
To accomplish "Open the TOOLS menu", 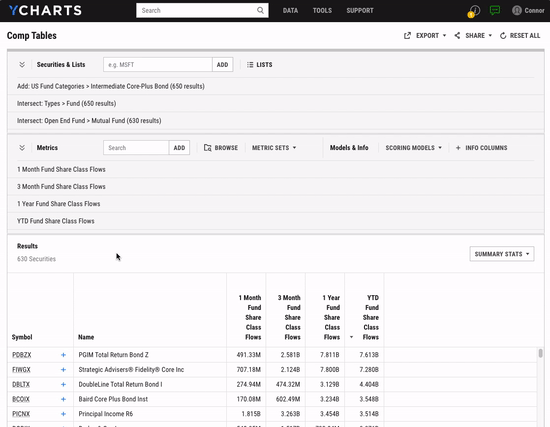I will pyautogui.click(x=322, y=11).
